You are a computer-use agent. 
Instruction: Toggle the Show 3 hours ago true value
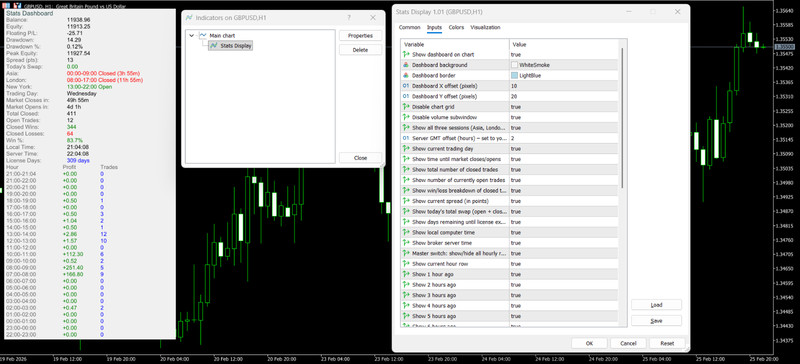[x=563, y=295]
